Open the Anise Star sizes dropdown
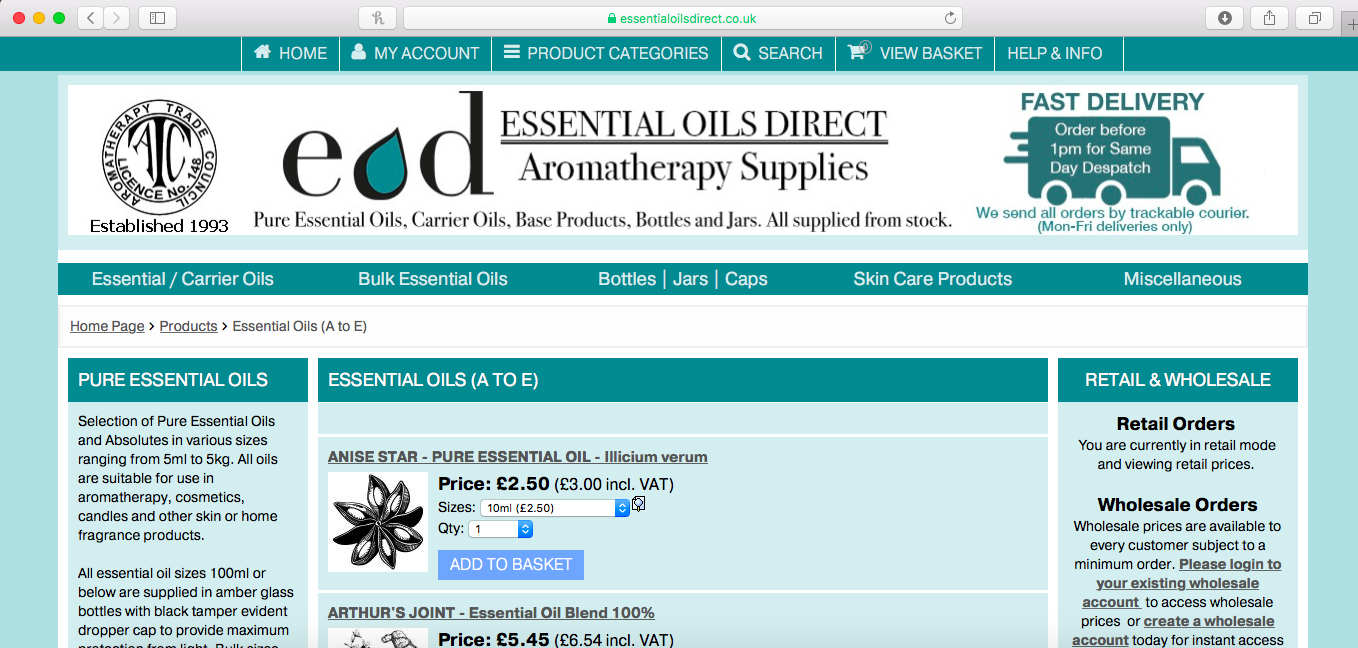Screen dimensions: 1358x648 tap(555, 508)
